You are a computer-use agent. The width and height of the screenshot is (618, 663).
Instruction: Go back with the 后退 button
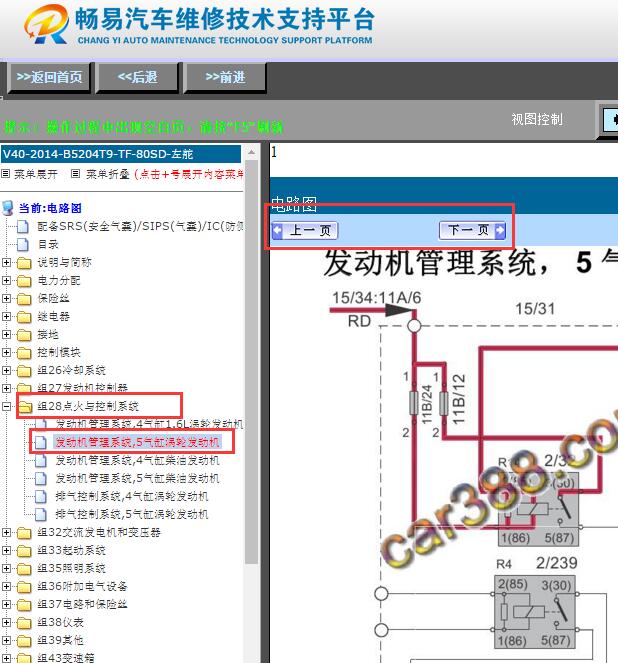[137, 77]
